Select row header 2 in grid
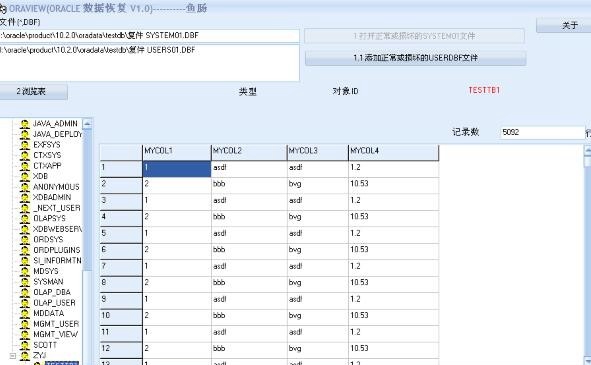The height and width of the screenshot is (365, 591). (121, 186)
